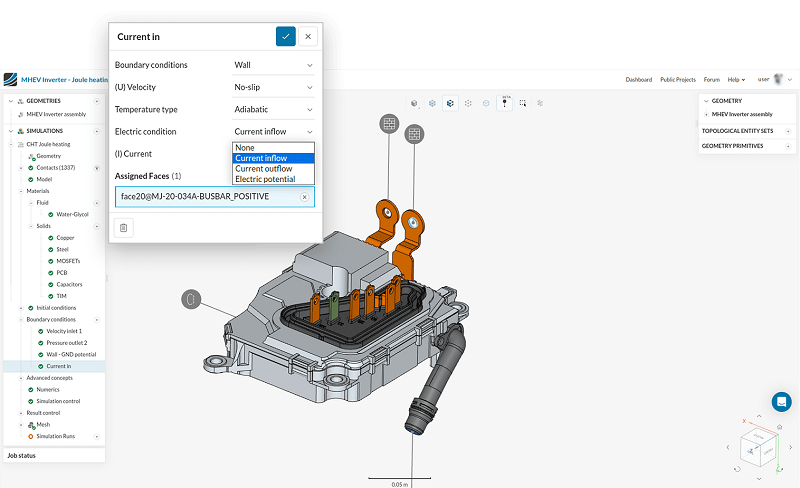This screenshot has height=488, width=800.
Task: Add a Solids material with plus icon
Action: pyautogui.click(x=97, y=226)
